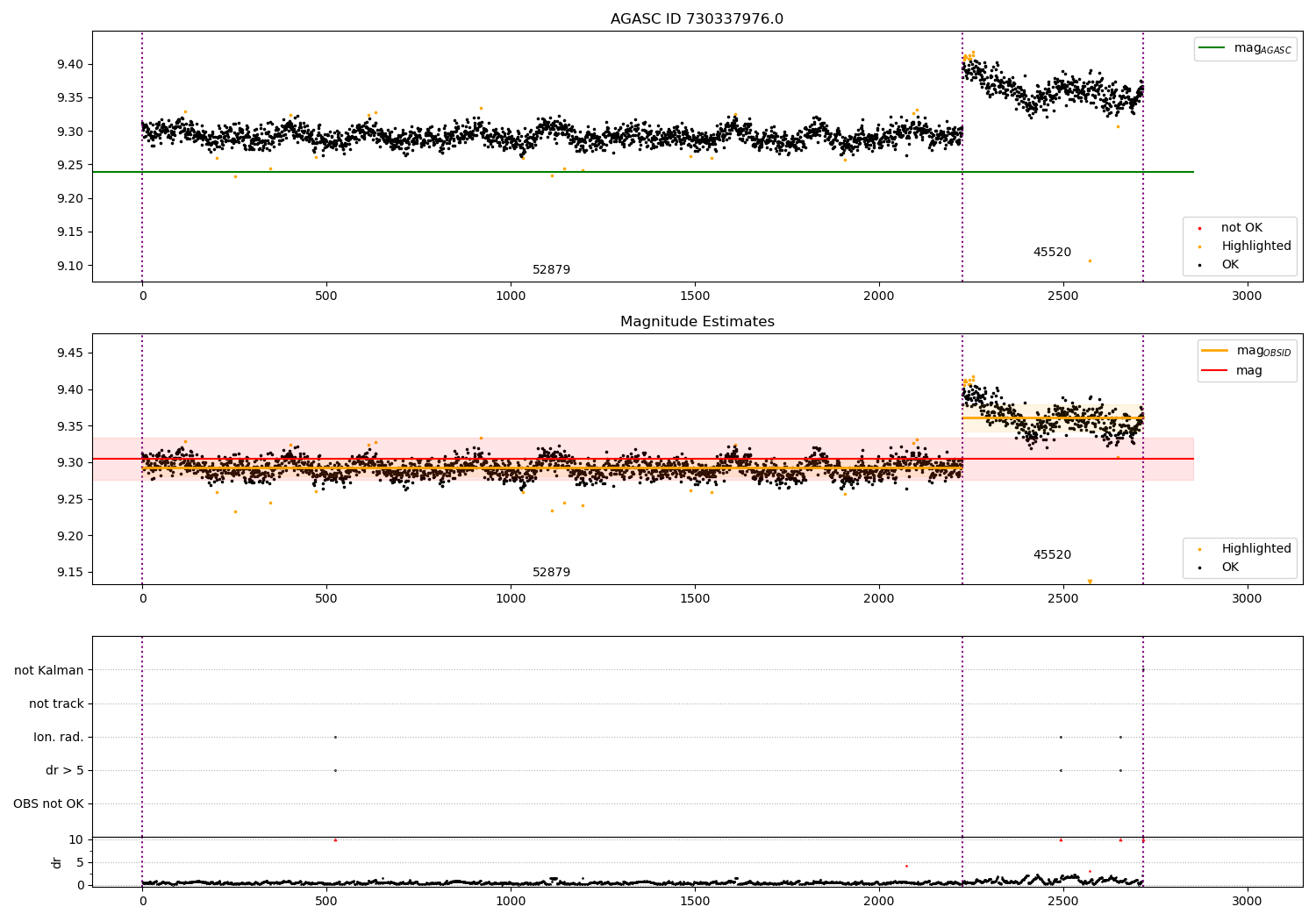
Task: Click 'Highlighted' legend entry in AGASC ID plot
Action: 1245,246
